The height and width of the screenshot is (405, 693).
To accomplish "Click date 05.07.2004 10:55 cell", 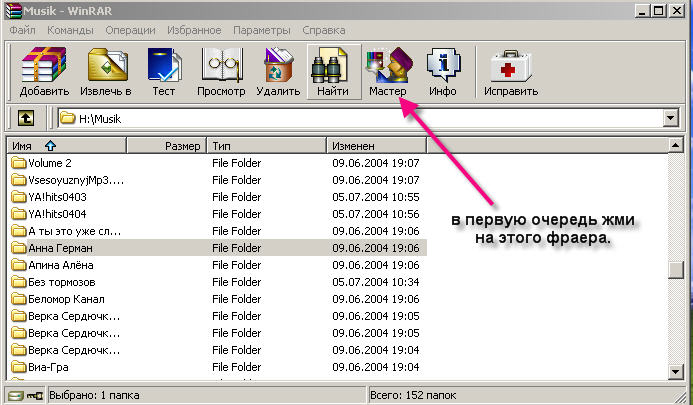I will tap(376, 197).
